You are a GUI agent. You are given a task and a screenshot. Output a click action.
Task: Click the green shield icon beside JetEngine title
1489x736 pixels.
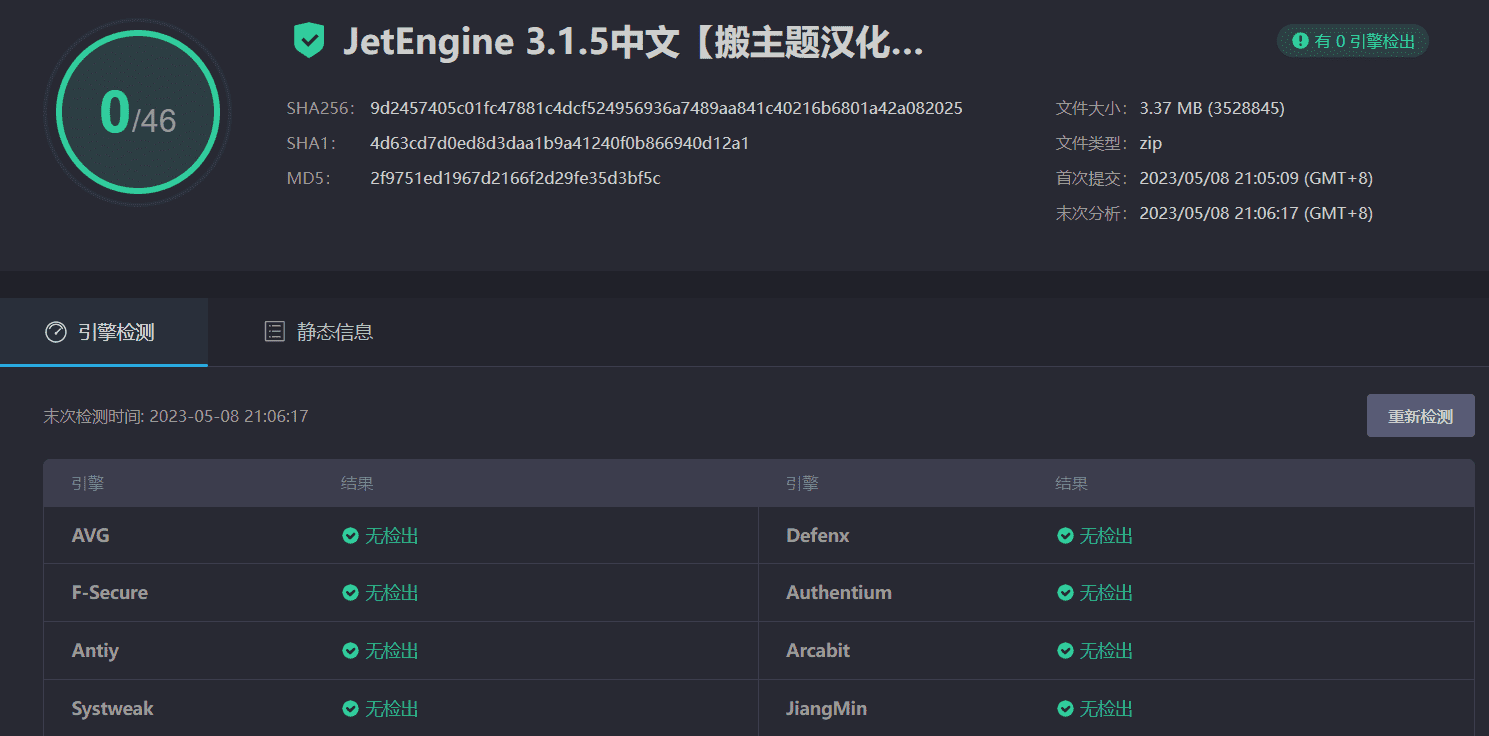point(309,41)
